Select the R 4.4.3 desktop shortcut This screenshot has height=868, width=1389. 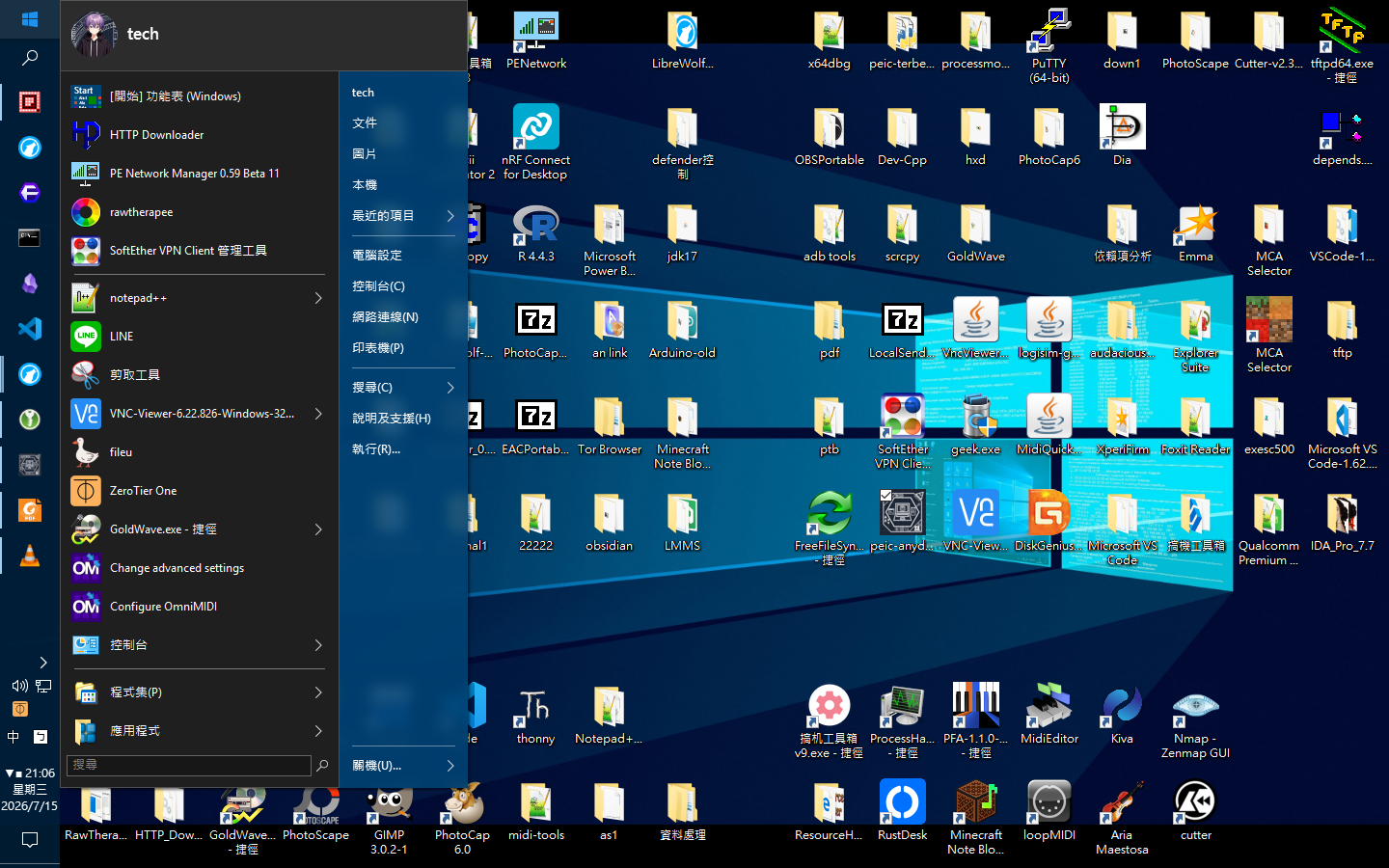[536, 231]
